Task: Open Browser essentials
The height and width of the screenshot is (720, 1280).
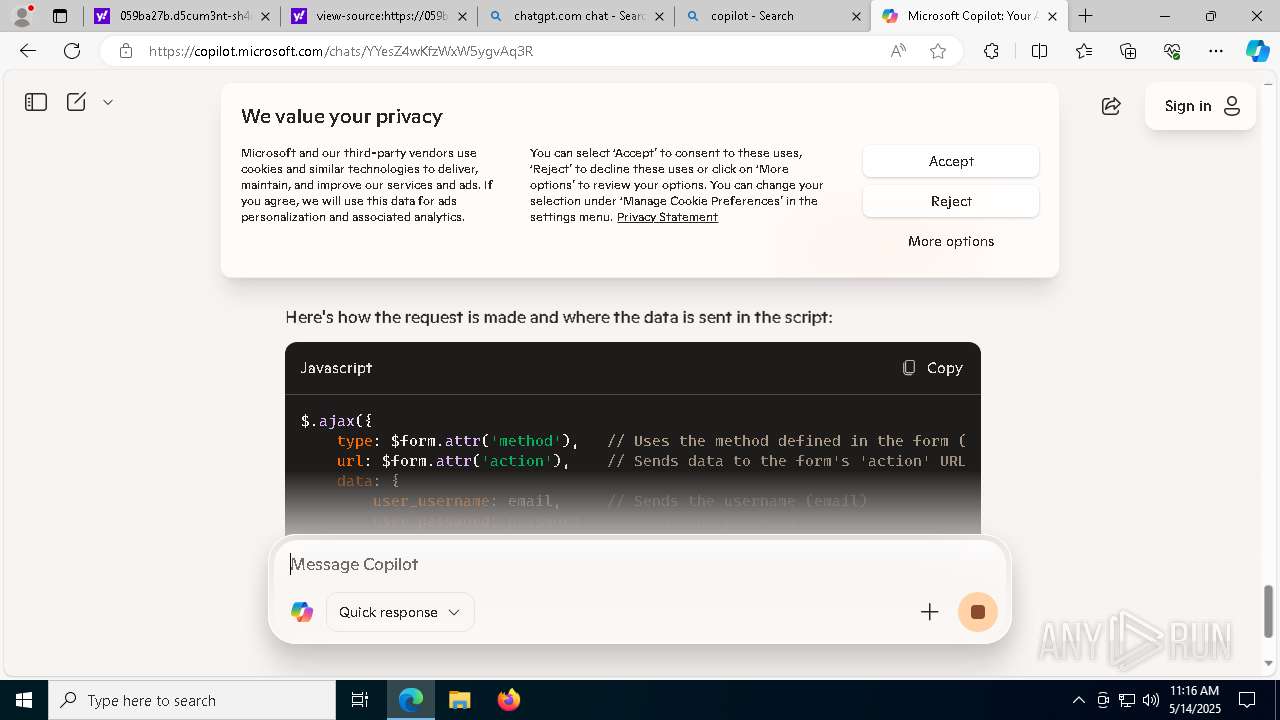Action: click(1172, 51)
